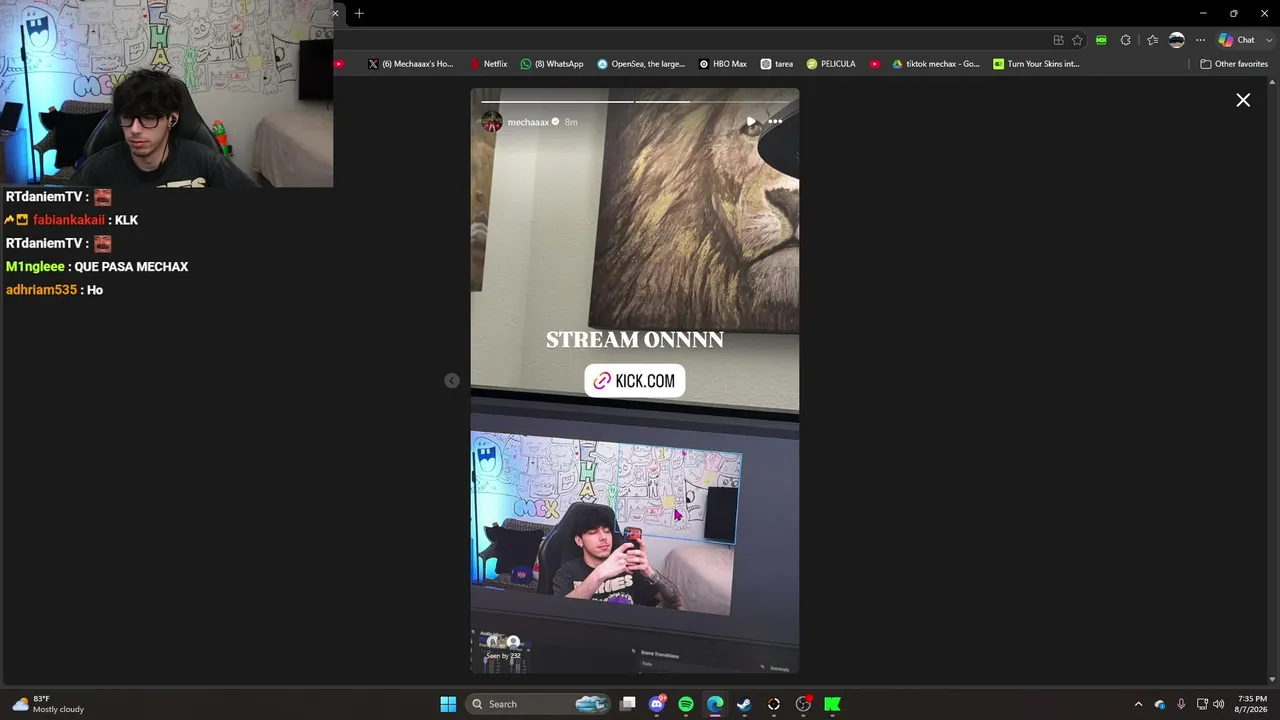Open the Windows Start menu
This screenshot has width=1280, height=720.
click(x=448, y=704)
